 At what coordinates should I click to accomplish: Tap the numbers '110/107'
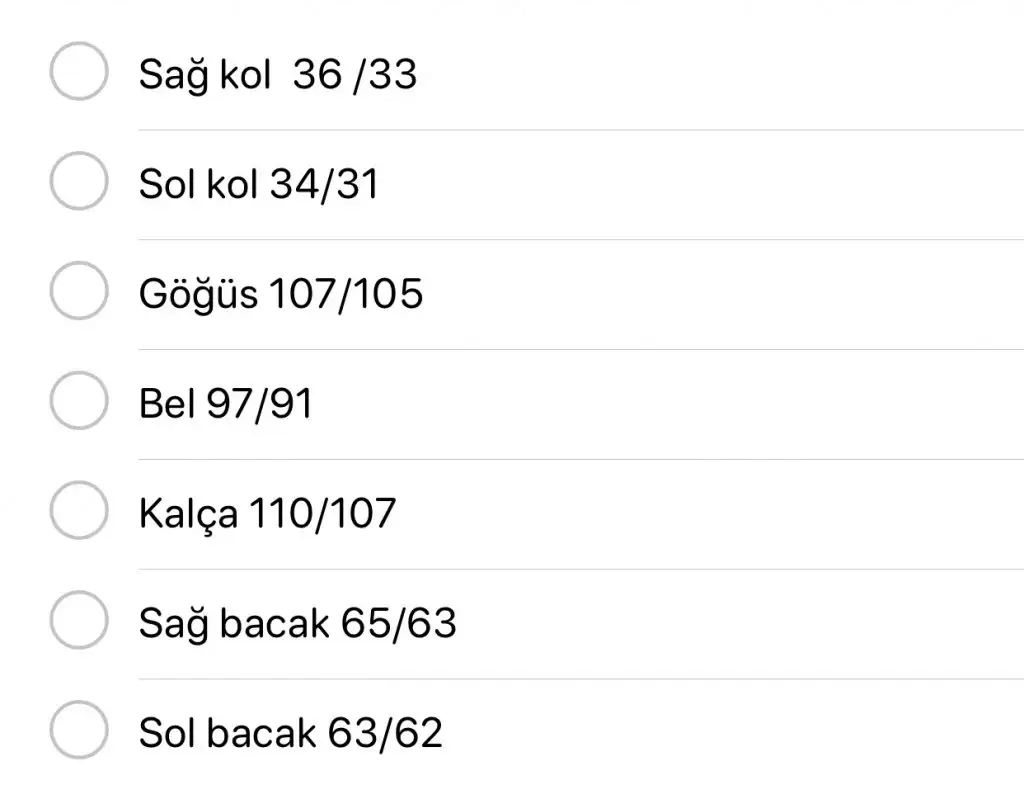click(x=322, y=514)
